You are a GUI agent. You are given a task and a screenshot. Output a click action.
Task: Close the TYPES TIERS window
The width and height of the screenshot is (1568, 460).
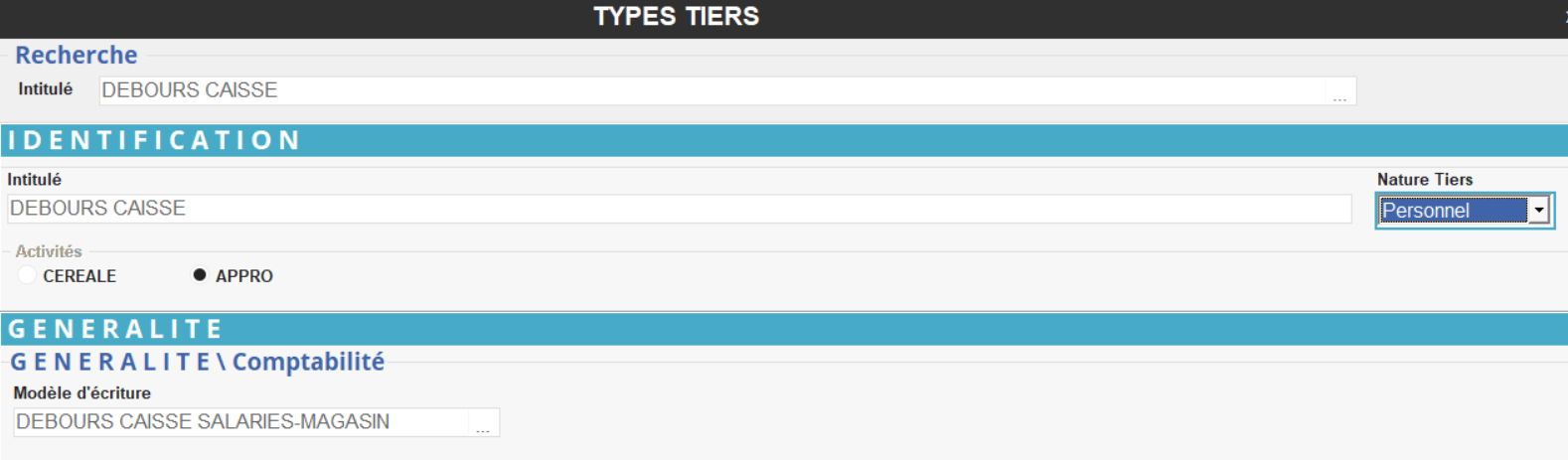pos(1564,17)
